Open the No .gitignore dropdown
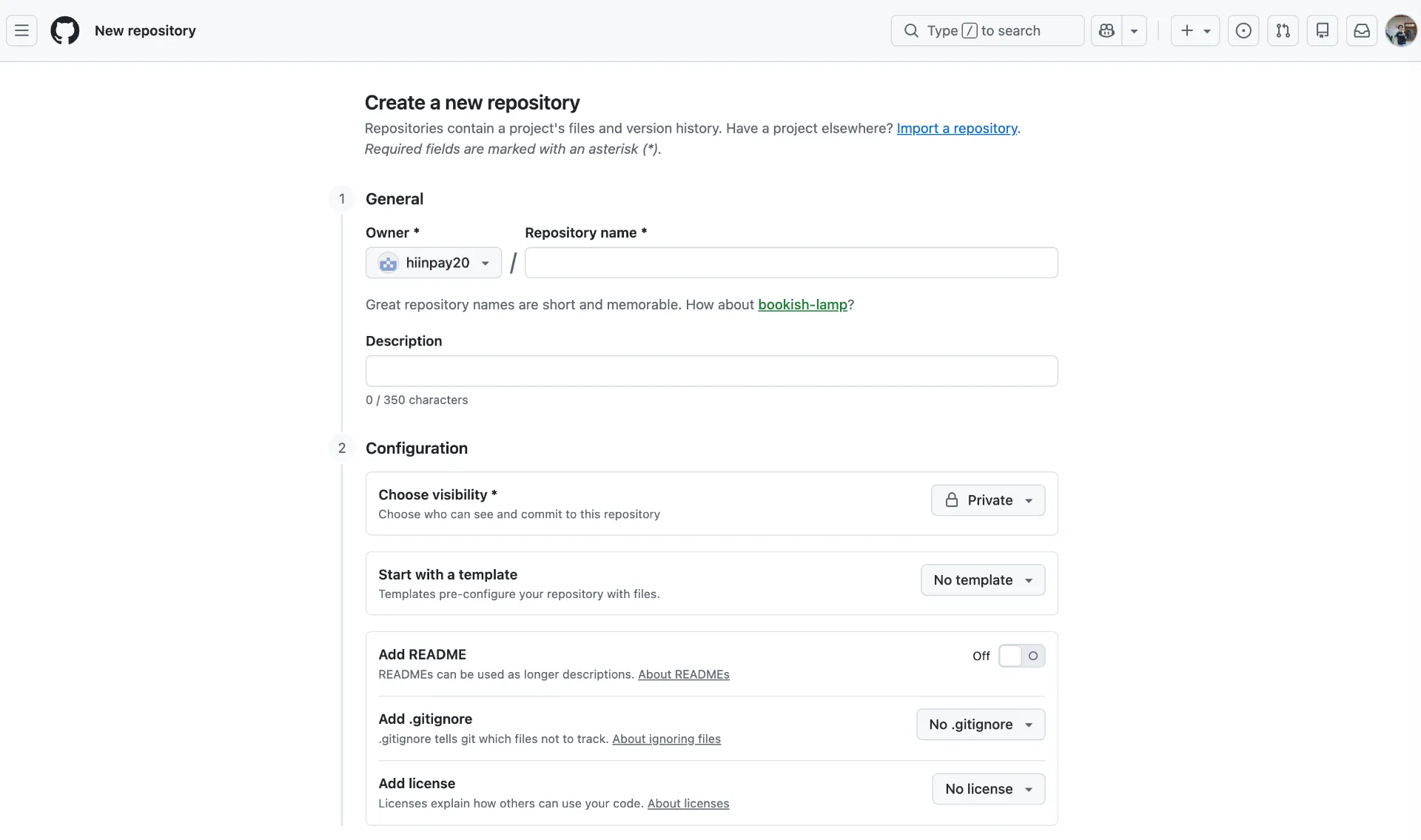 (981, 725)
